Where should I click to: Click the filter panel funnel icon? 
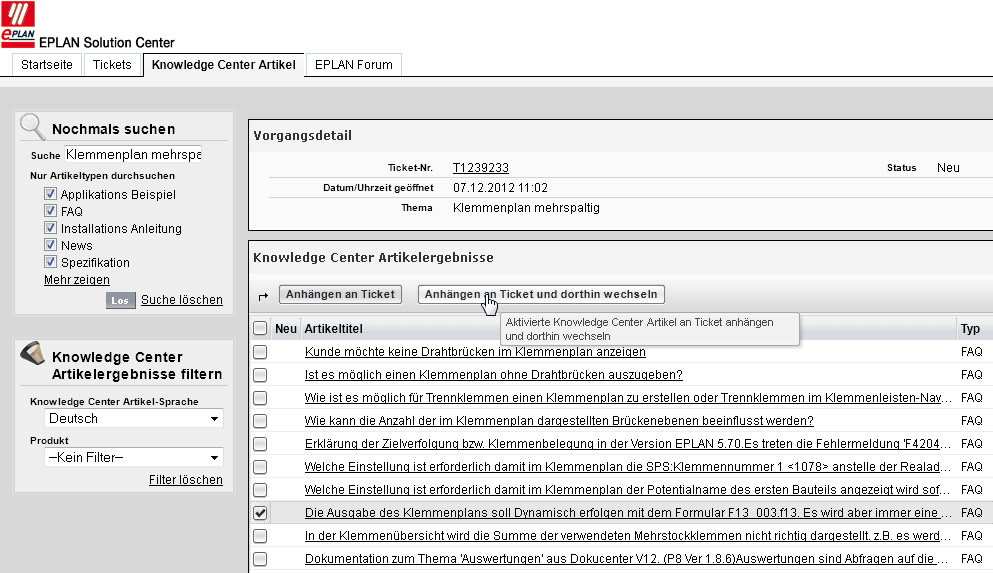pos(33,354)
